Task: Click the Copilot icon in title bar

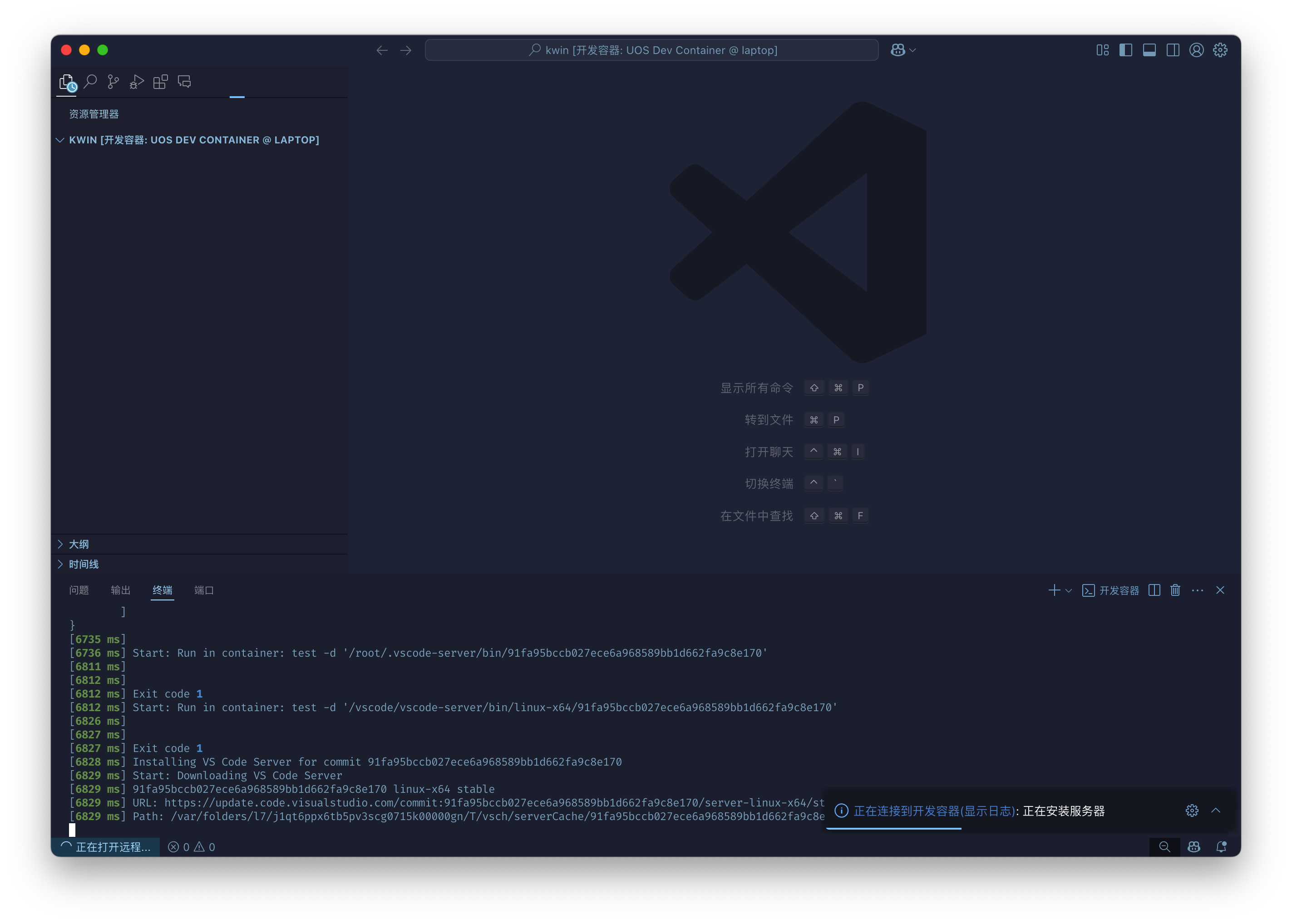Action: pos(897,50)
